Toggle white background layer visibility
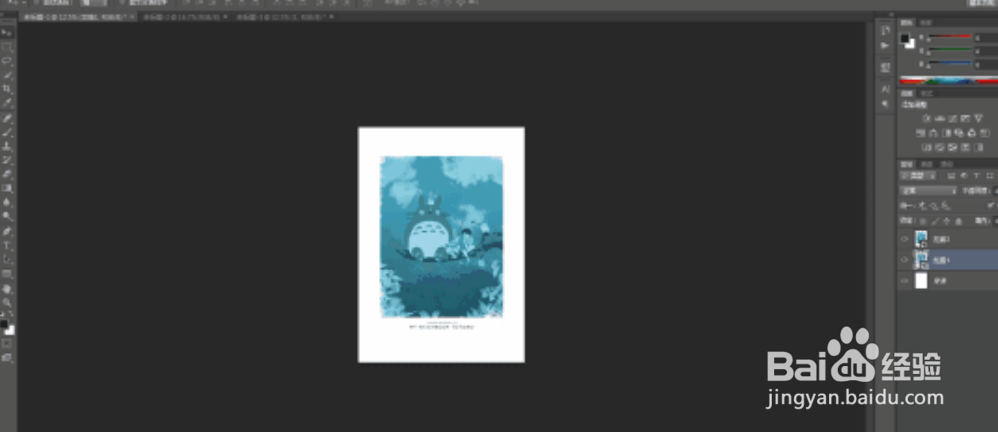The height and width of the screenshot is (432, 998). point(904,281)
